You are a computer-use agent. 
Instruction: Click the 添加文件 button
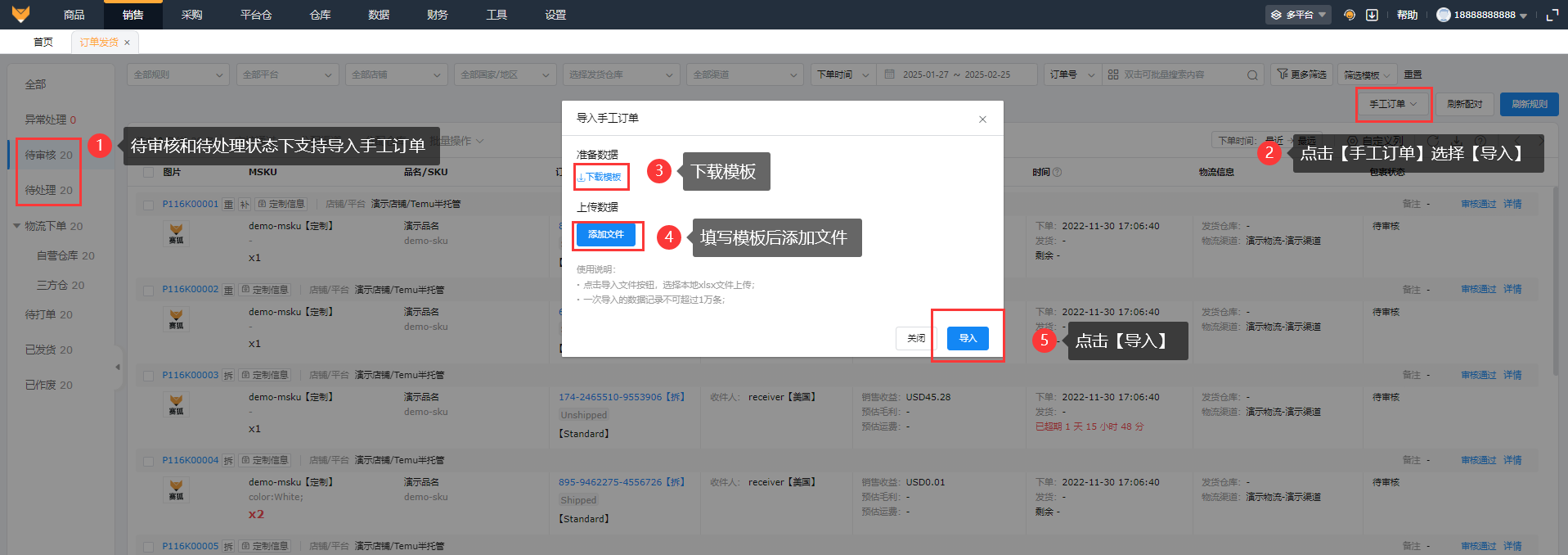pyautogui.click(x=606, y=235)
